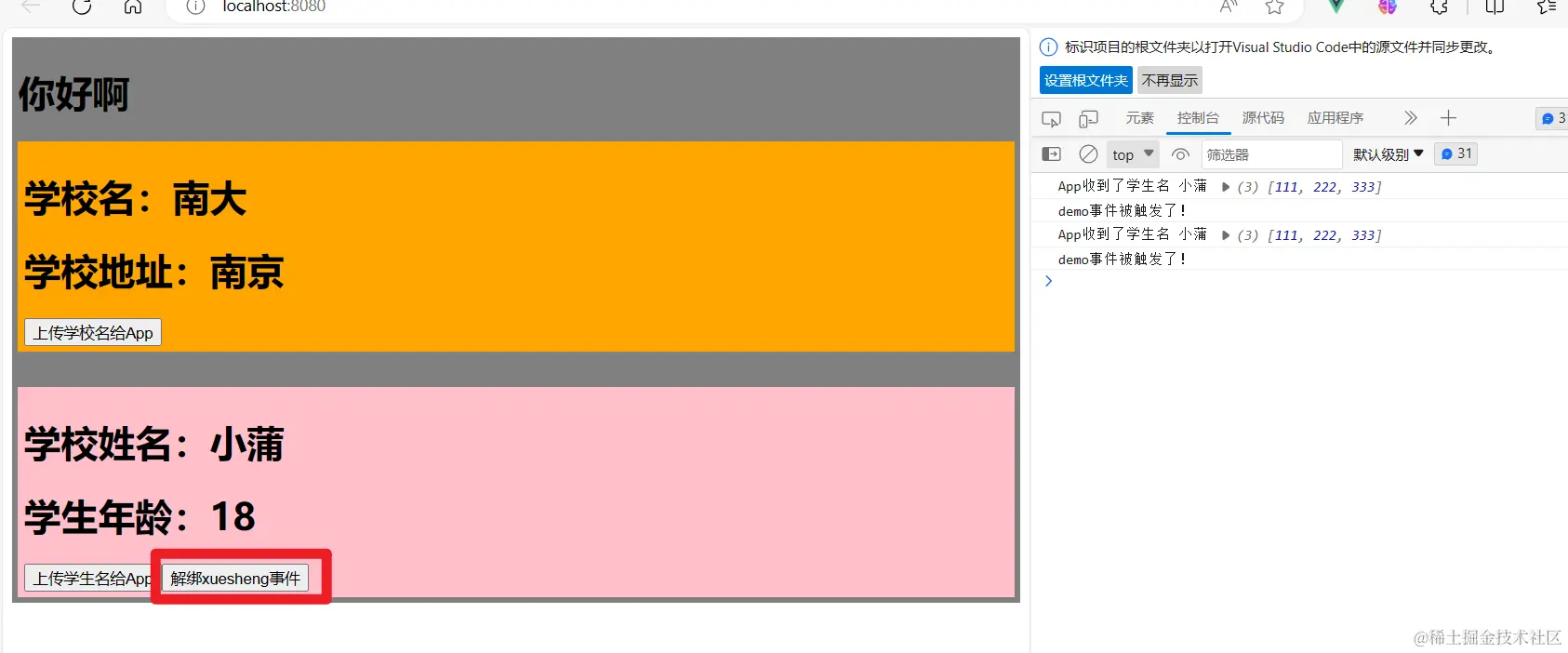Activate the read aloud icon
The width and height of the screenshot is (1568, 653).
tap(1229, 7)
